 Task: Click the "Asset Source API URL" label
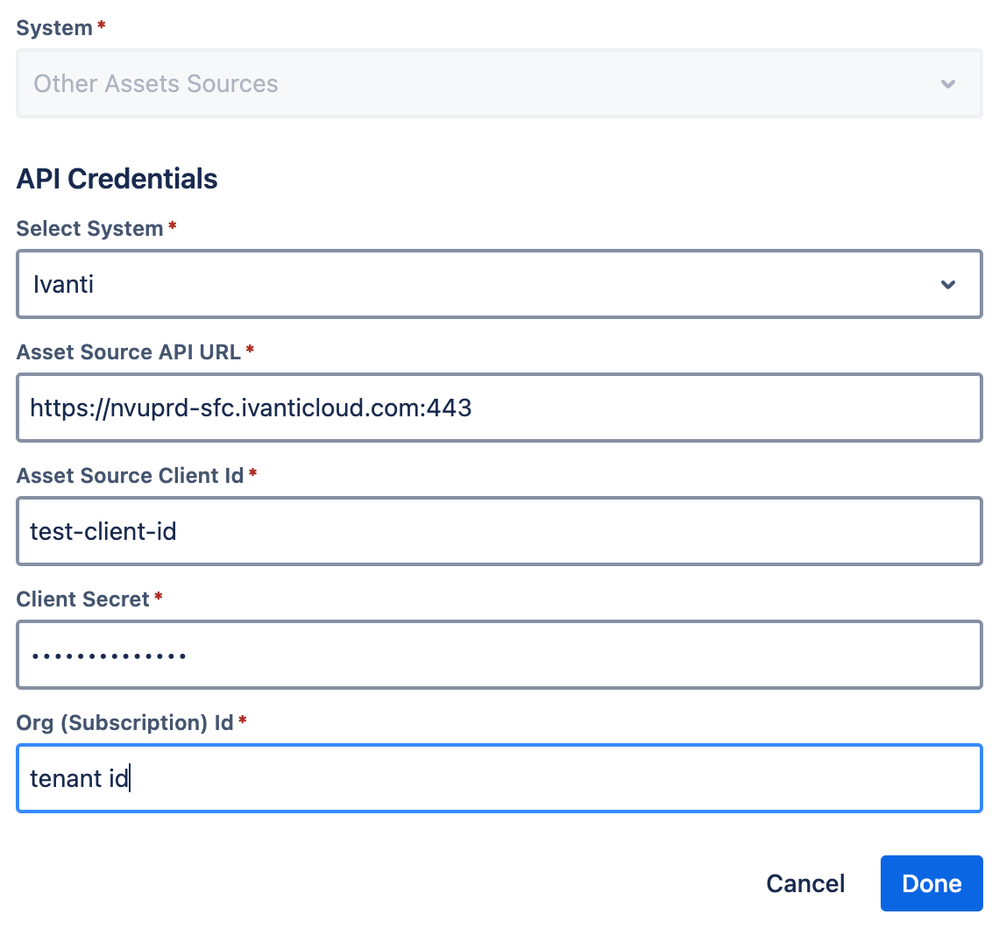[129, 351]
